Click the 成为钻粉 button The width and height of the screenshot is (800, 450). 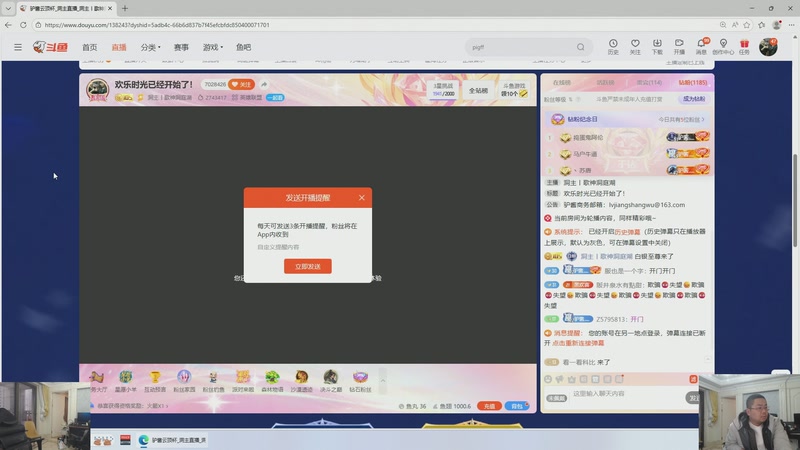point(694,99)
